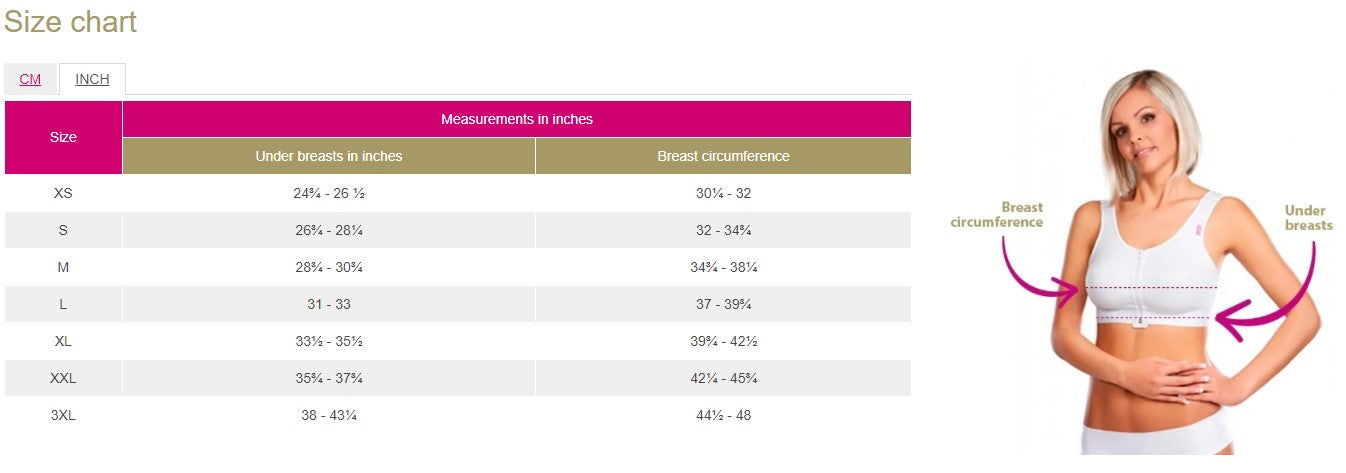Click the 31 - 33 under-breast cell
The height and width of the screenshot is (473, 1346).
point(328,304)
